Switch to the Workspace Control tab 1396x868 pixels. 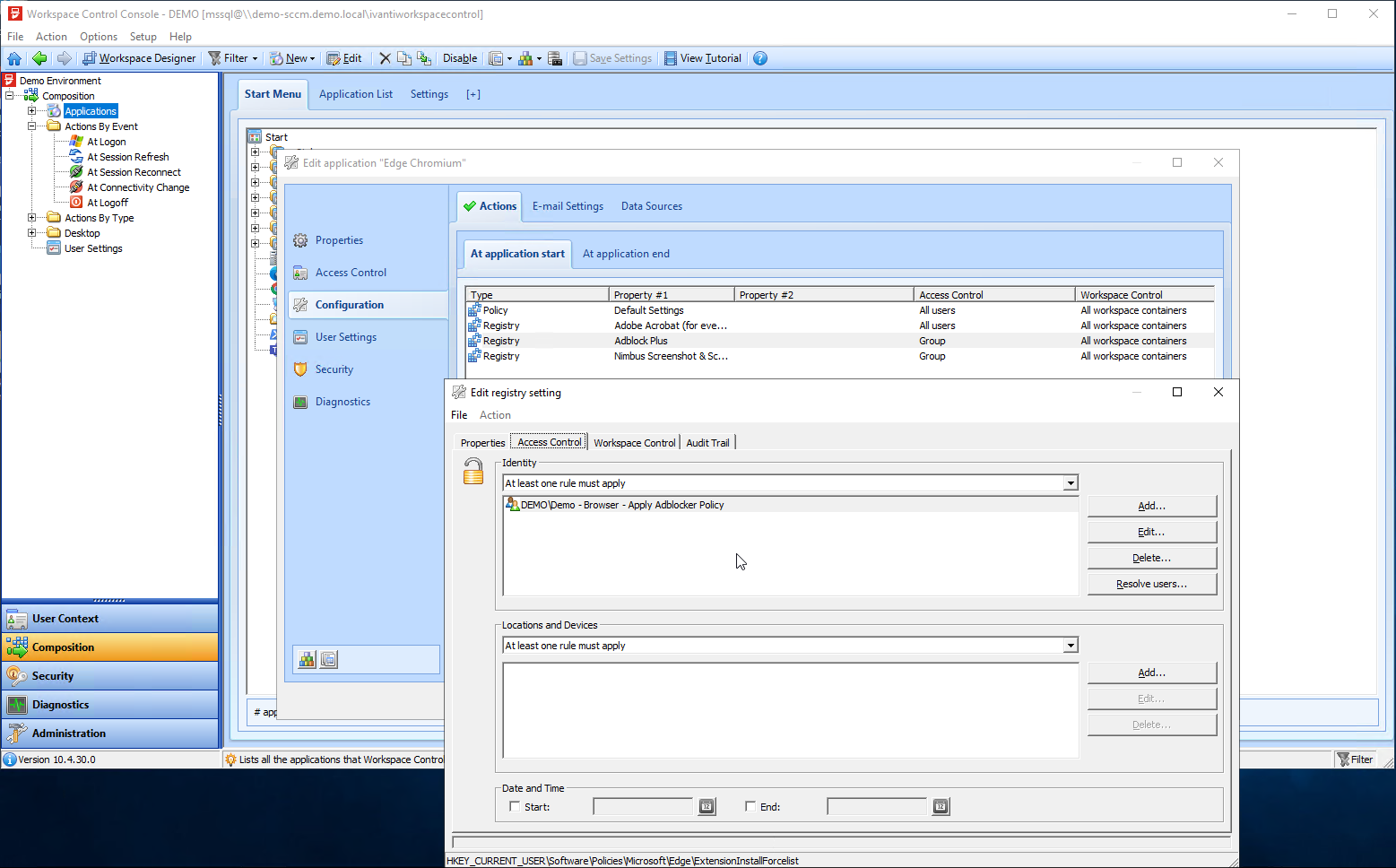[634, 443]
